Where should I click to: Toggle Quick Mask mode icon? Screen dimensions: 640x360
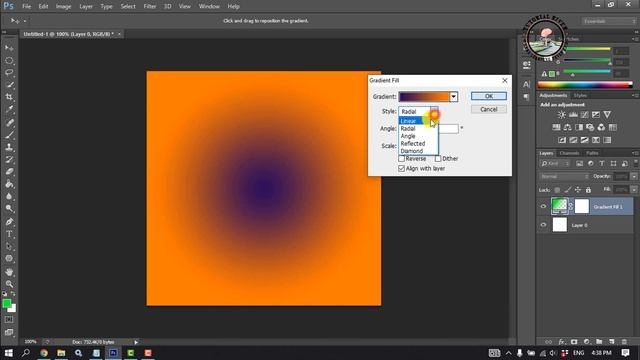pyautogui.click(x=9, y=320)
